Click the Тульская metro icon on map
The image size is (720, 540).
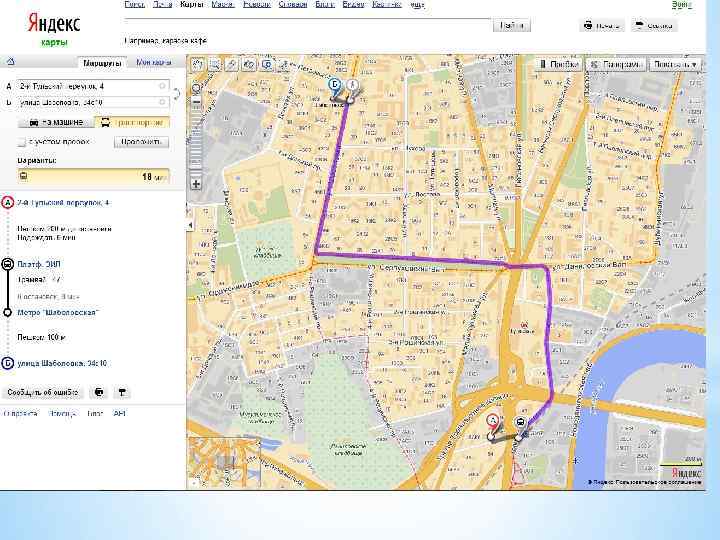[524, 324]
